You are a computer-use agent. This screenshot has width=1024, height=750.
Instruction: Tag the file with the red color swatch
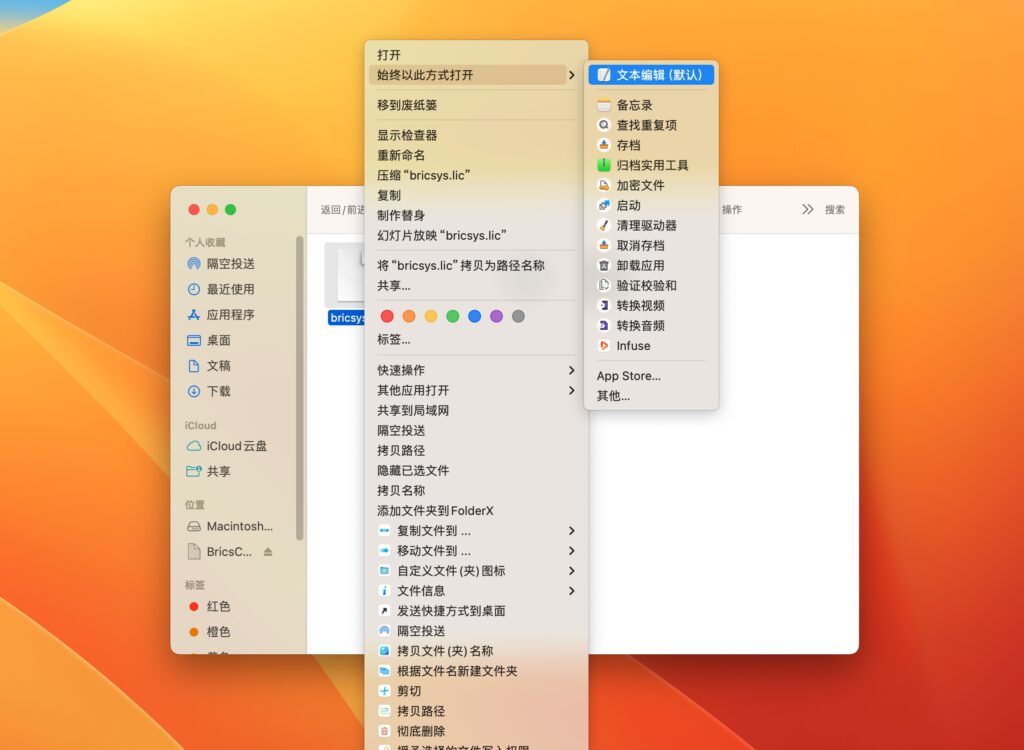click(x=387, y=315)
